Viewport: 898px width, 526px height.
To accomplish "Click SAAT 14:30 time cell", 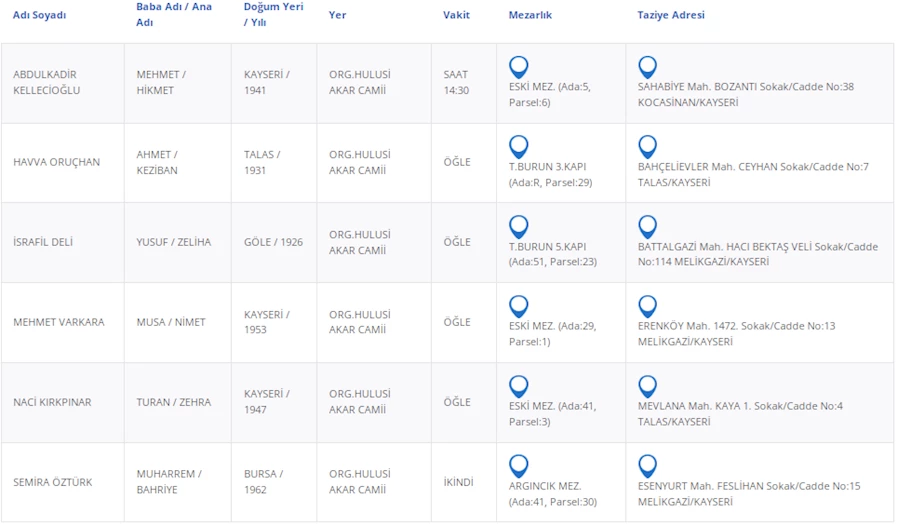I will coord(456,82).
